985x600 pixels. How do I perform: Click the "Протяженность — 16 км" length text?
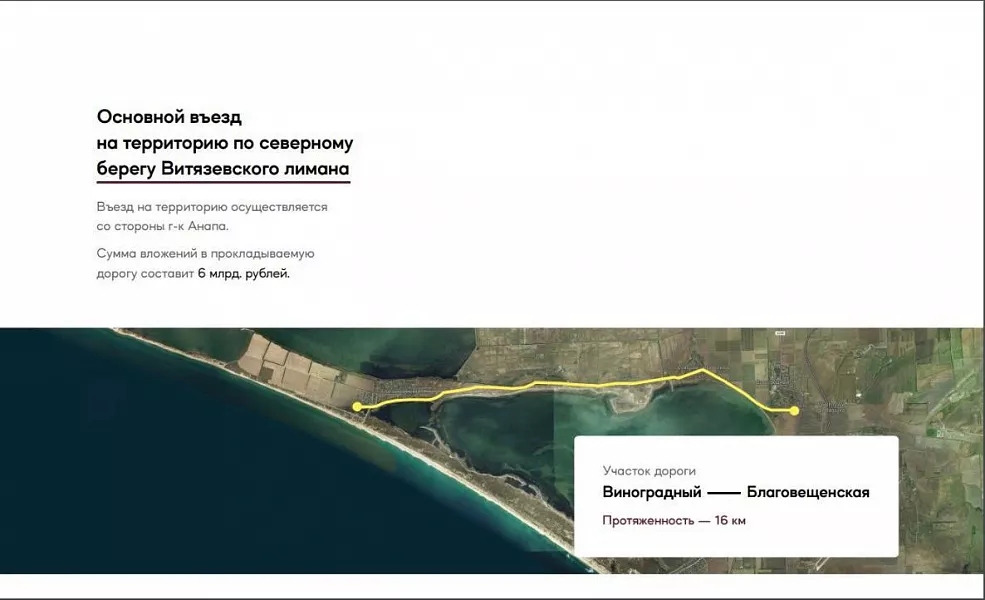click(674, 520)
